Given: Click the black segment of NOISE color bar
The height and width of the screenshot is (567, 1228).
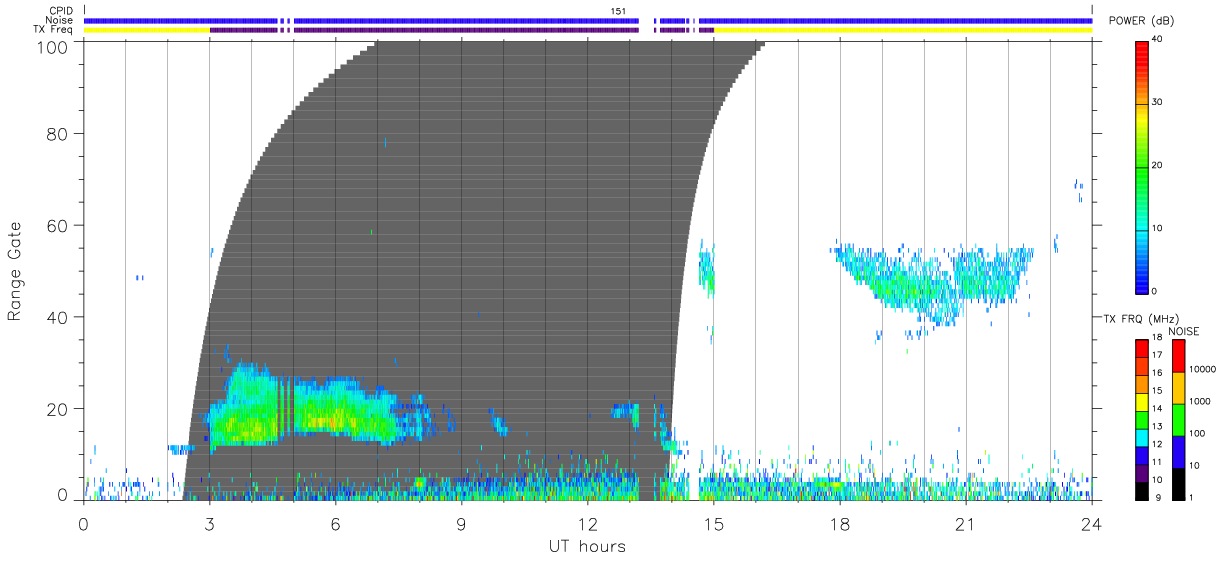Looking at the screenshot, I should (1178, 484).
